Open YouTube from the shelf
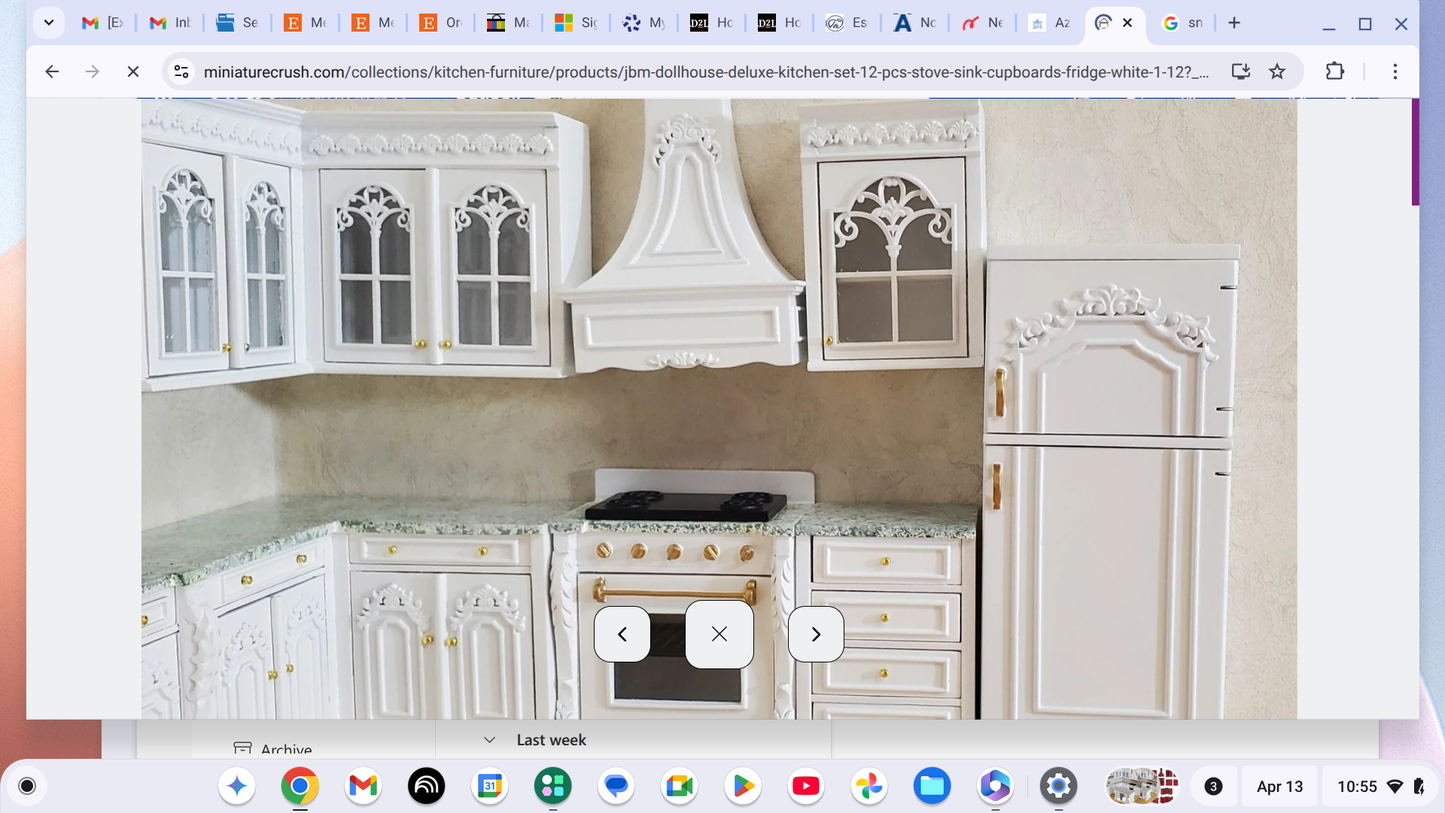1445x813 pixels. click(806, 786)
